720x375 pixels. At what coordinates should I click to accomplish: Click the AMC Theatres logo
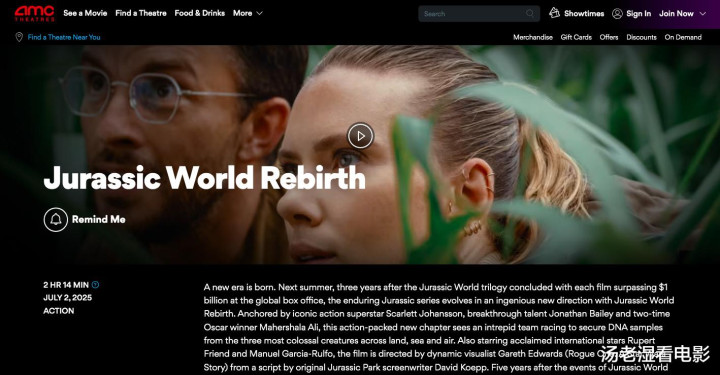pos(34,13)
